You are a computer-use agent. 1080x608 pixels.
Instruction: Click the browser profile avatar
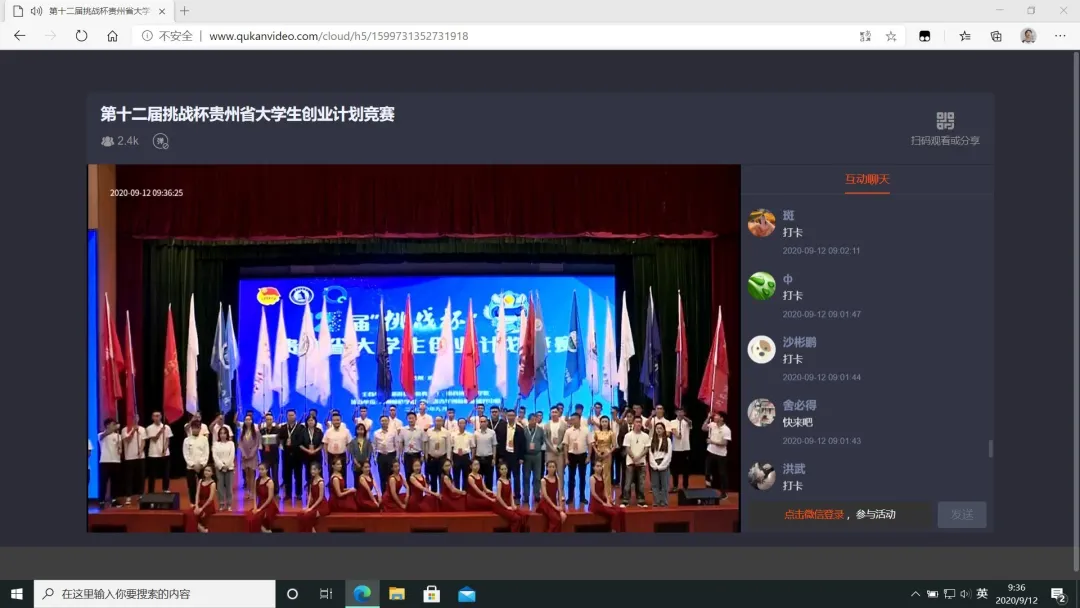coord(1028,36)
